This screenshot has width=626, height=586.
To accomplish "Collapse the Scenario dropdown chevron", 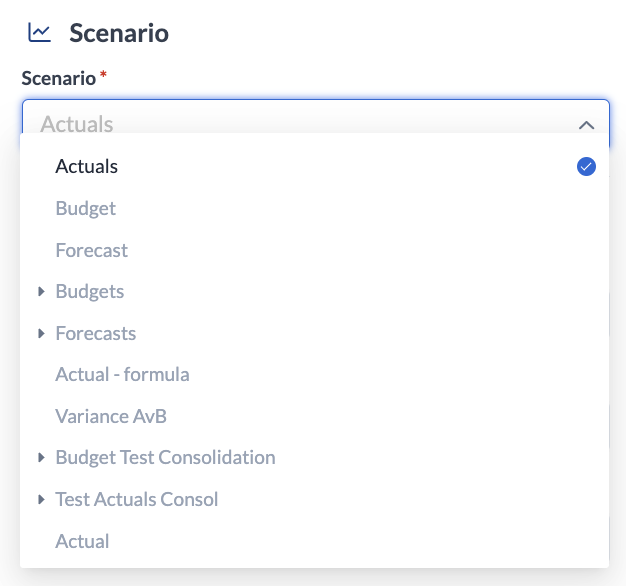I will (587, 125).
